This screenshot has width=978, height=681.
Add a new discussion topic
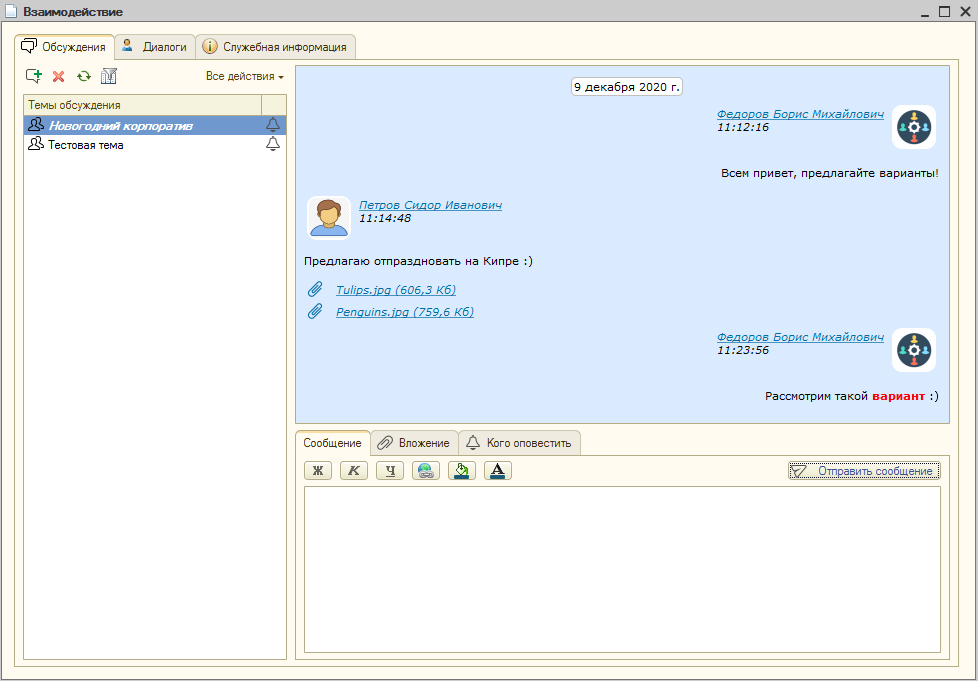coord(34,76)
